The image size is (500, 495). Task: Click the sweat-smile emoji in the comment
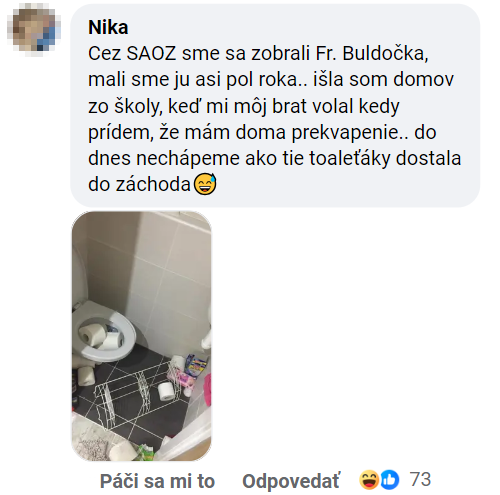[205, 184]
